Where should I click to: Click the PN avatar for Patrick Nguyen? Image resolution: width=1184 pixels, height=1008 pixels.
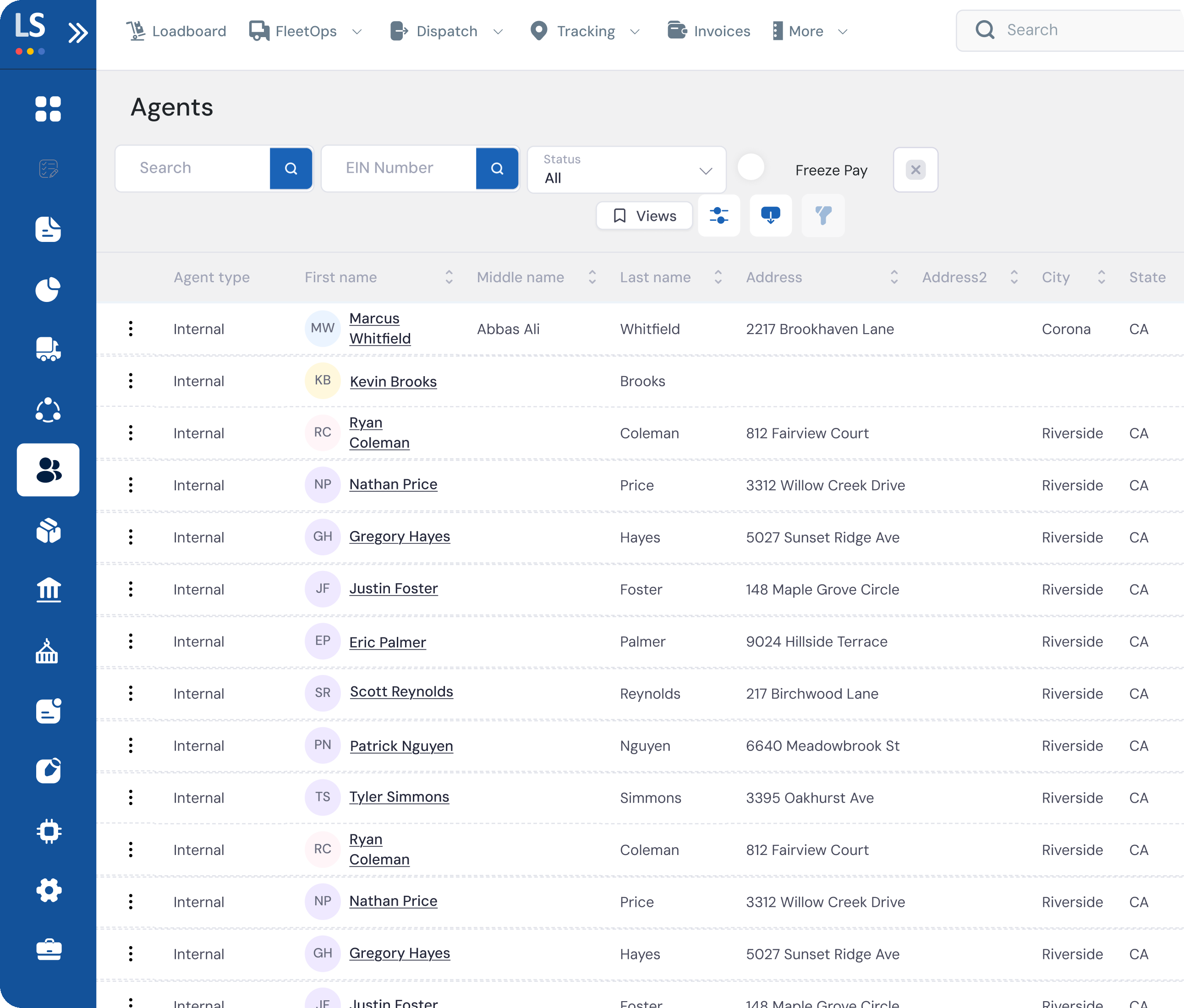[323, 745]
